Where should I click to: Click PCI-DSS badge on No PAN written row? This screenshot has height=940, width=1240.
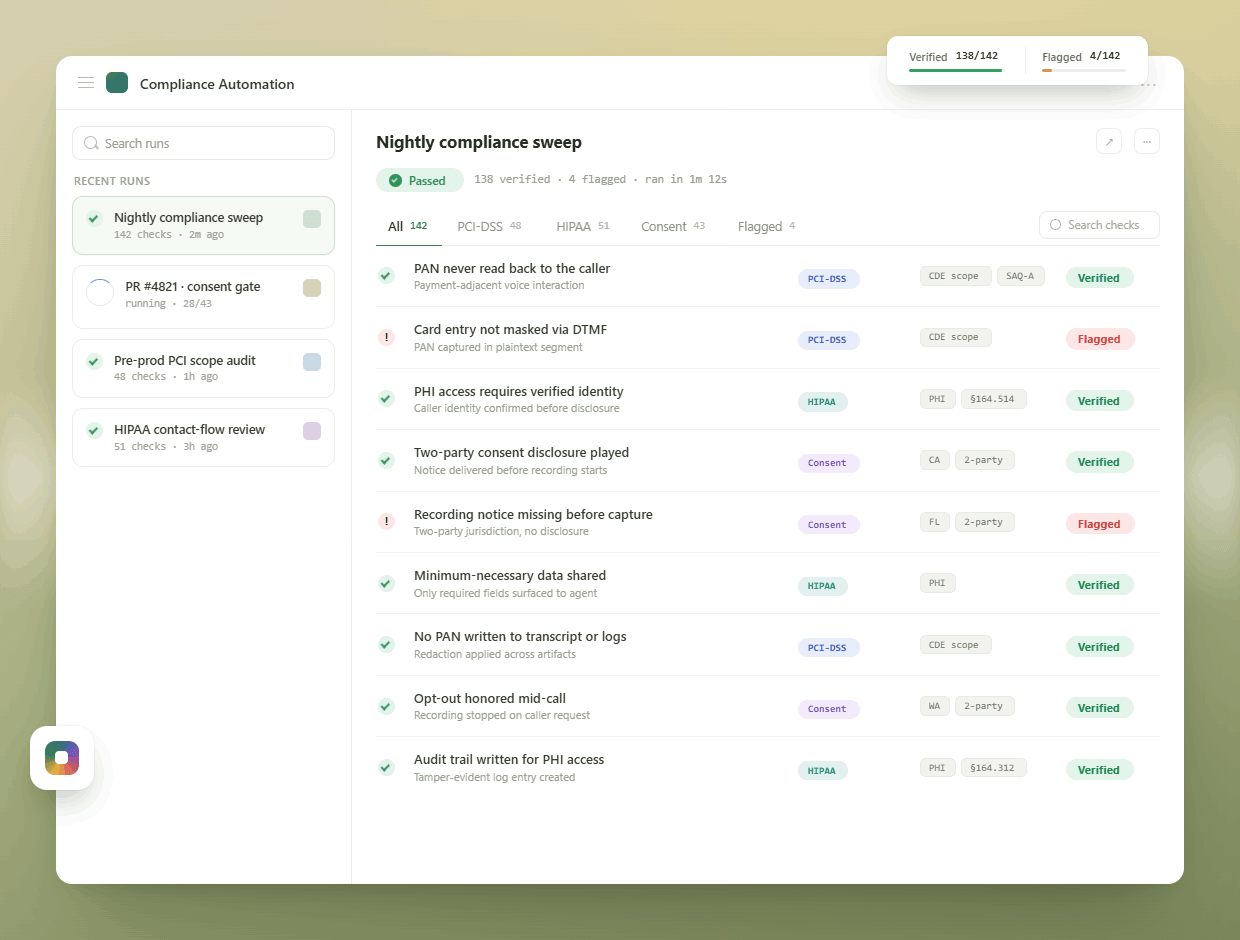pyautogui.click(x=828, y=648)
